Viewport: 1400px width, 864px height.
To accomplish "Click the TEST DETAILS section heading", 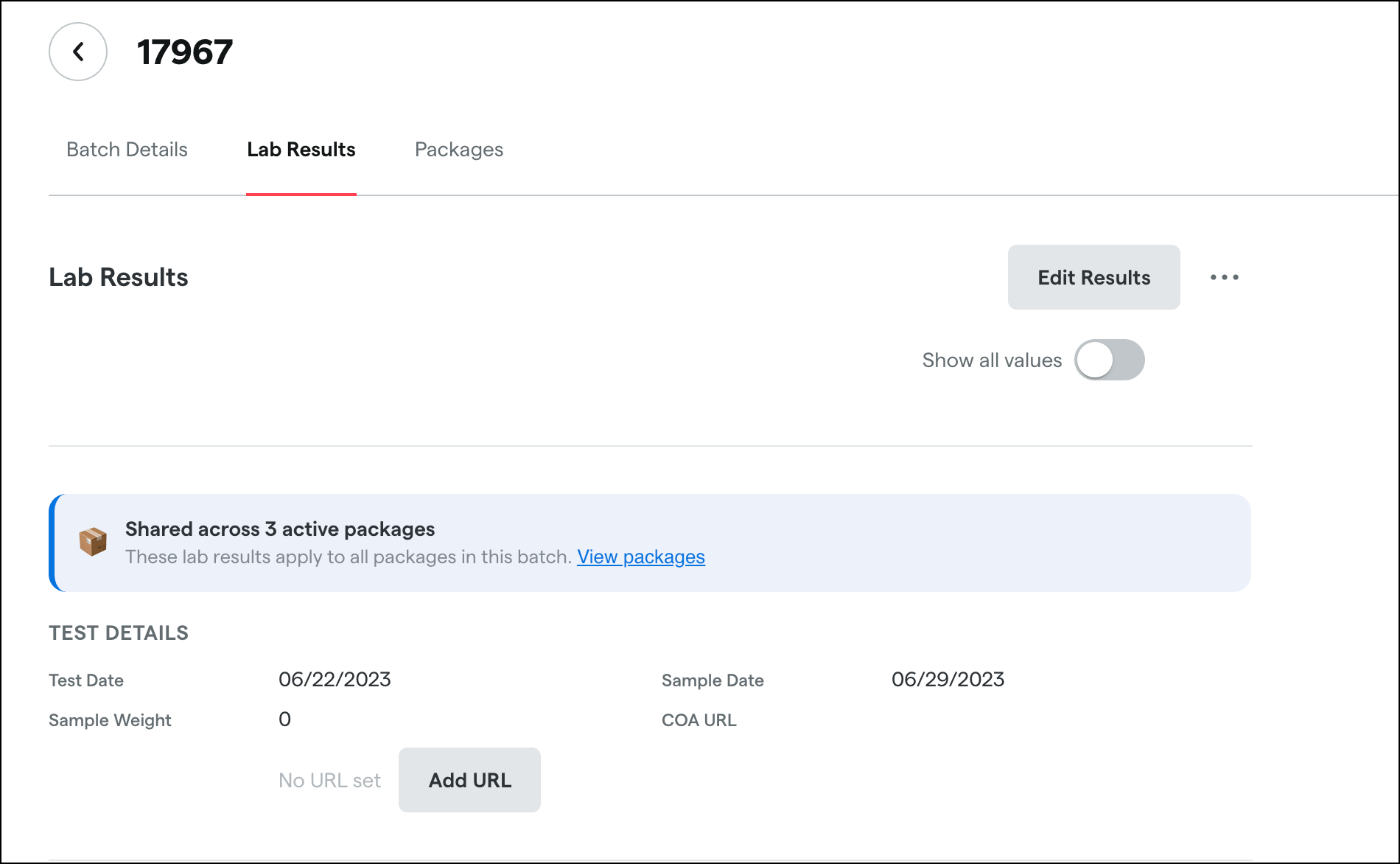I will coord(119,633).
